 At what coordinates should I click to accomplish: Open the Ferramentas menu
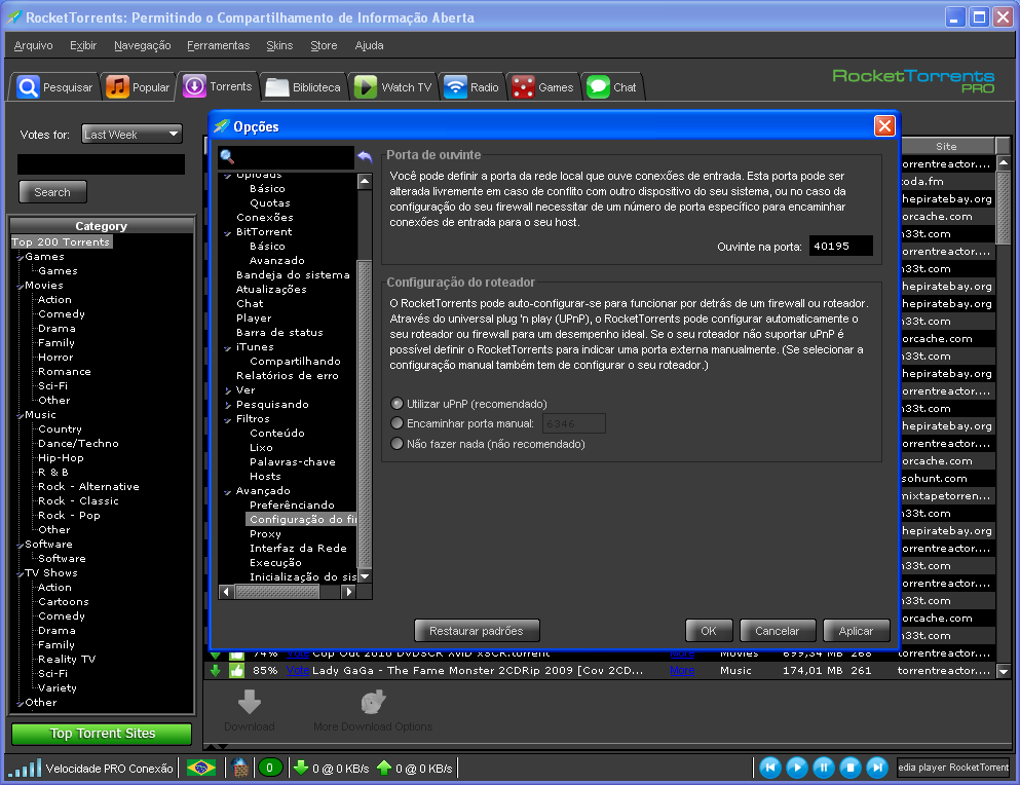click(x=219, y=46)
